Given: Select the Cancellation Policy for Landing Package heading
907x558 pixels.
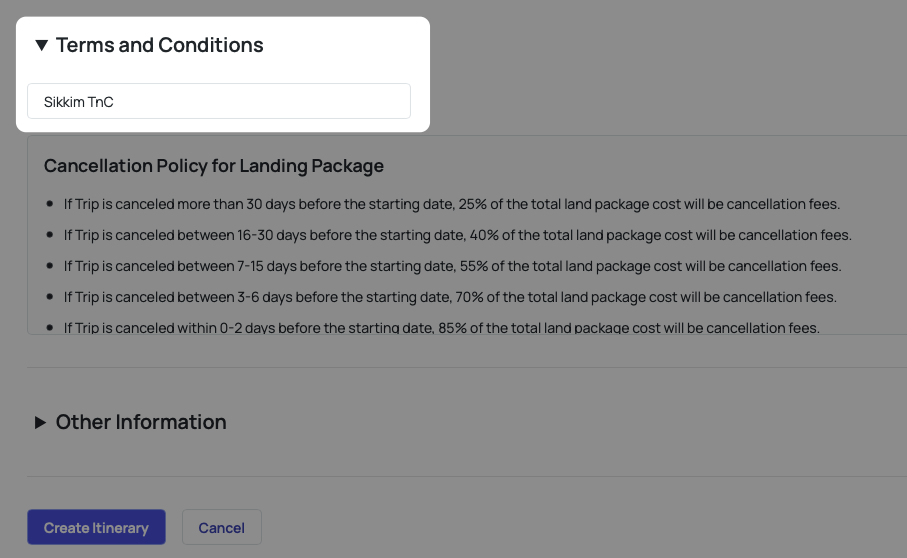Looking at the screenshot, I should click(x=214, y=165).
